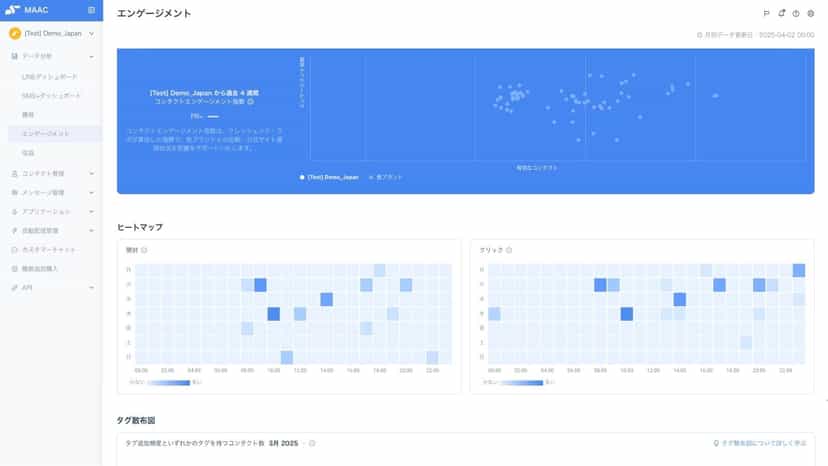Open notifications bell icon in the header
828x466 pixels.
tap(782, 13)
